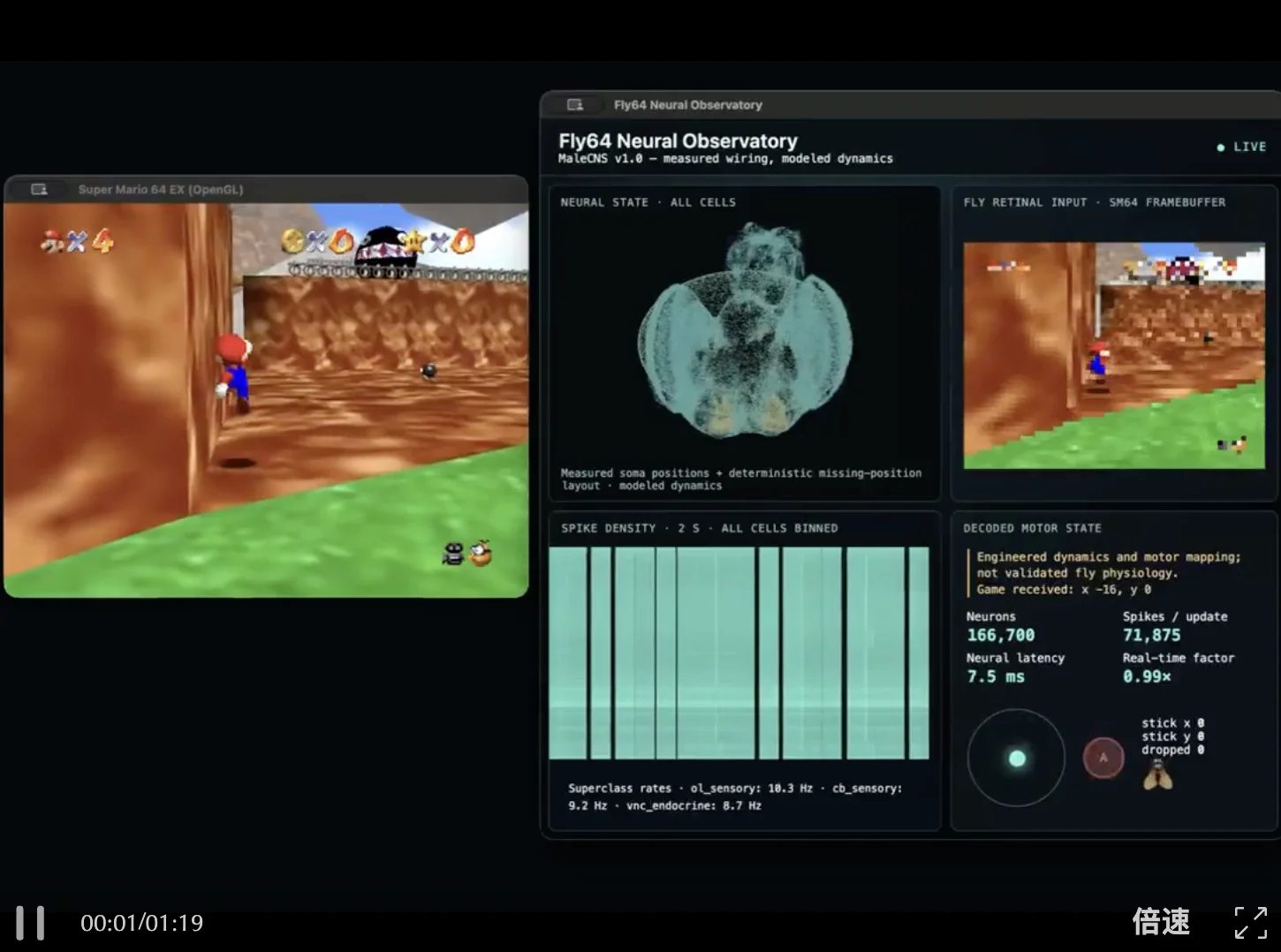Click the Fly64 Neural Observatory title bar icon
1281x952 pixels.
pyautogui.click(x=575, y=105)
